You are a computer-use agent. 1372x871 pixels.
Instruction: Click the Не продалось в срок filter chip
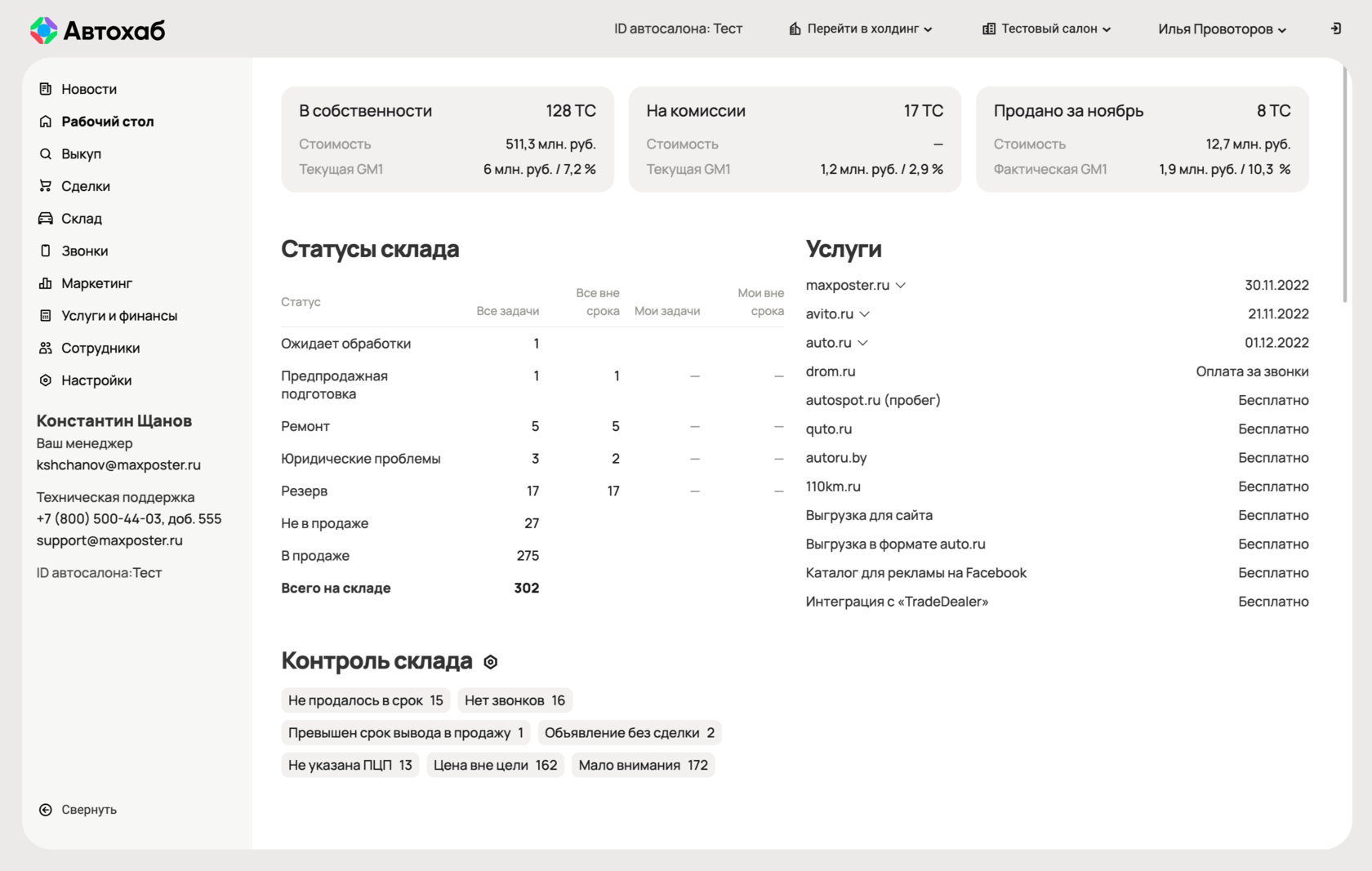(365, 700)
